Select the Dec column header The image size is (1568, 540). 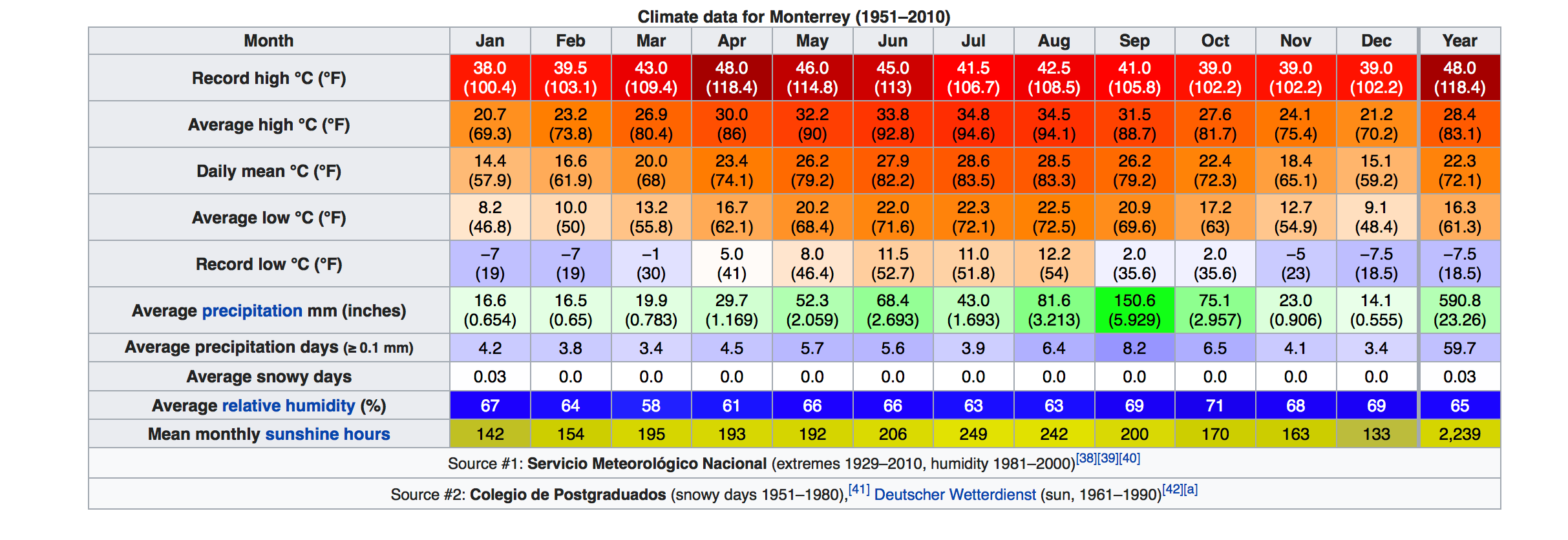click(1377, 41)
